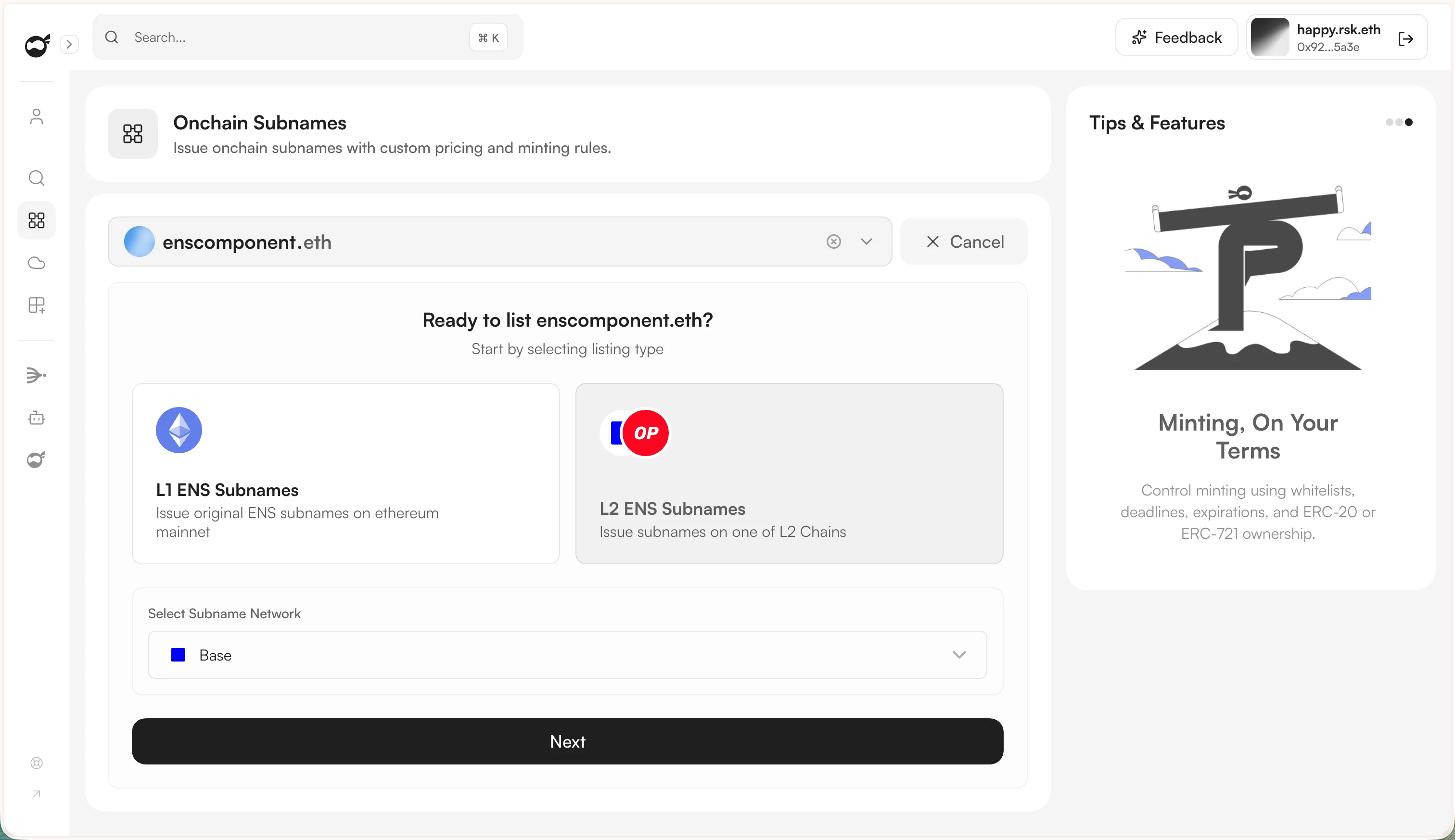Select the L1 ENS Subnames listing type
The width and height of the screenshot is (1455, 840).
click(345, 474)
